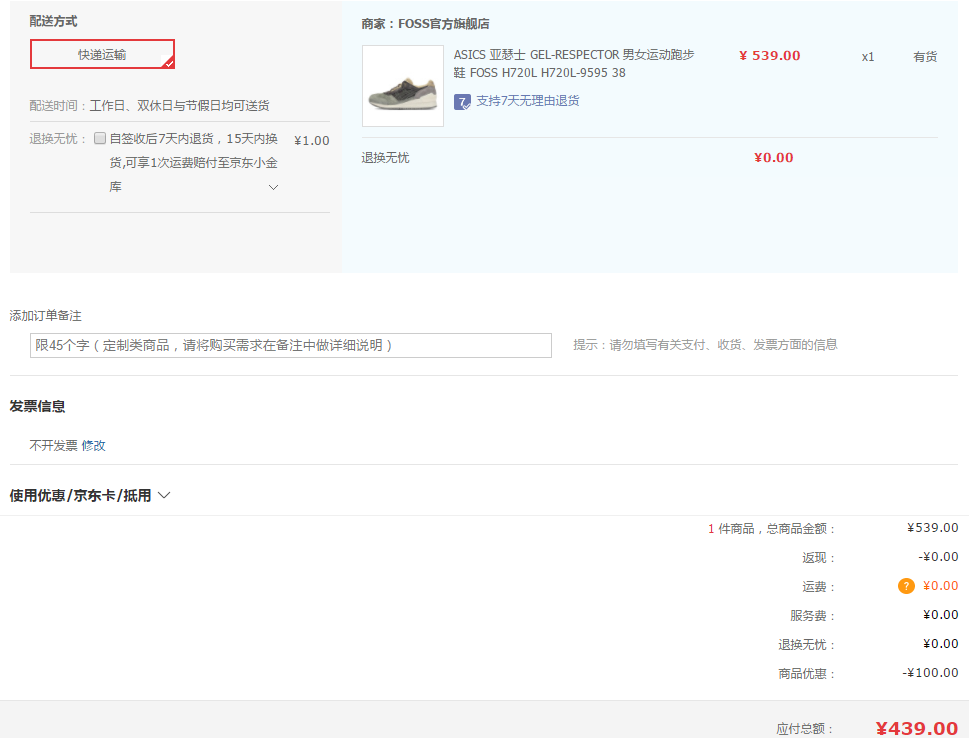Select the 商品优惠 -¥100.00 discount value

point(930,673)
